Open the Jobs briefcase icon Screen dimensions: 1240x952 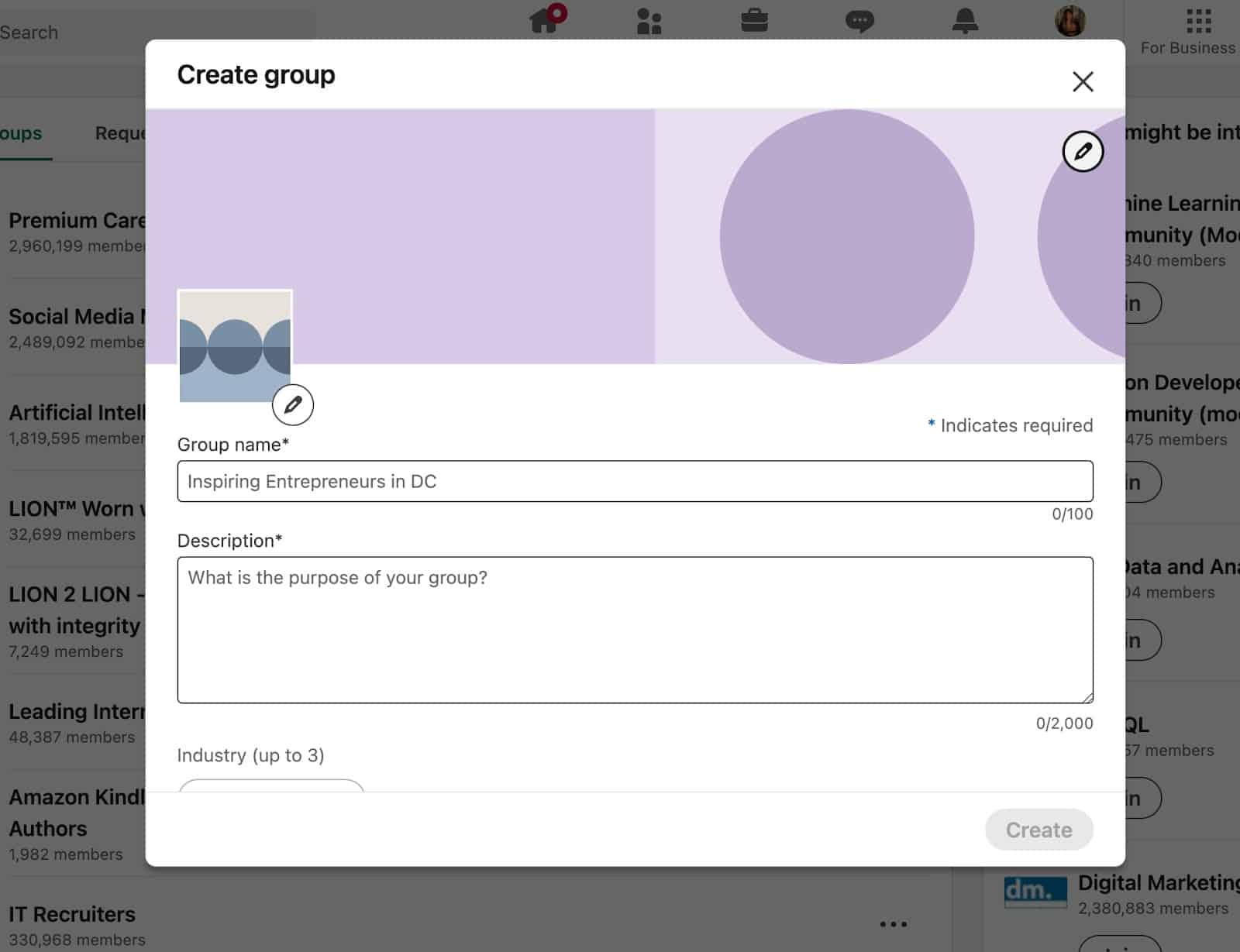756,19
